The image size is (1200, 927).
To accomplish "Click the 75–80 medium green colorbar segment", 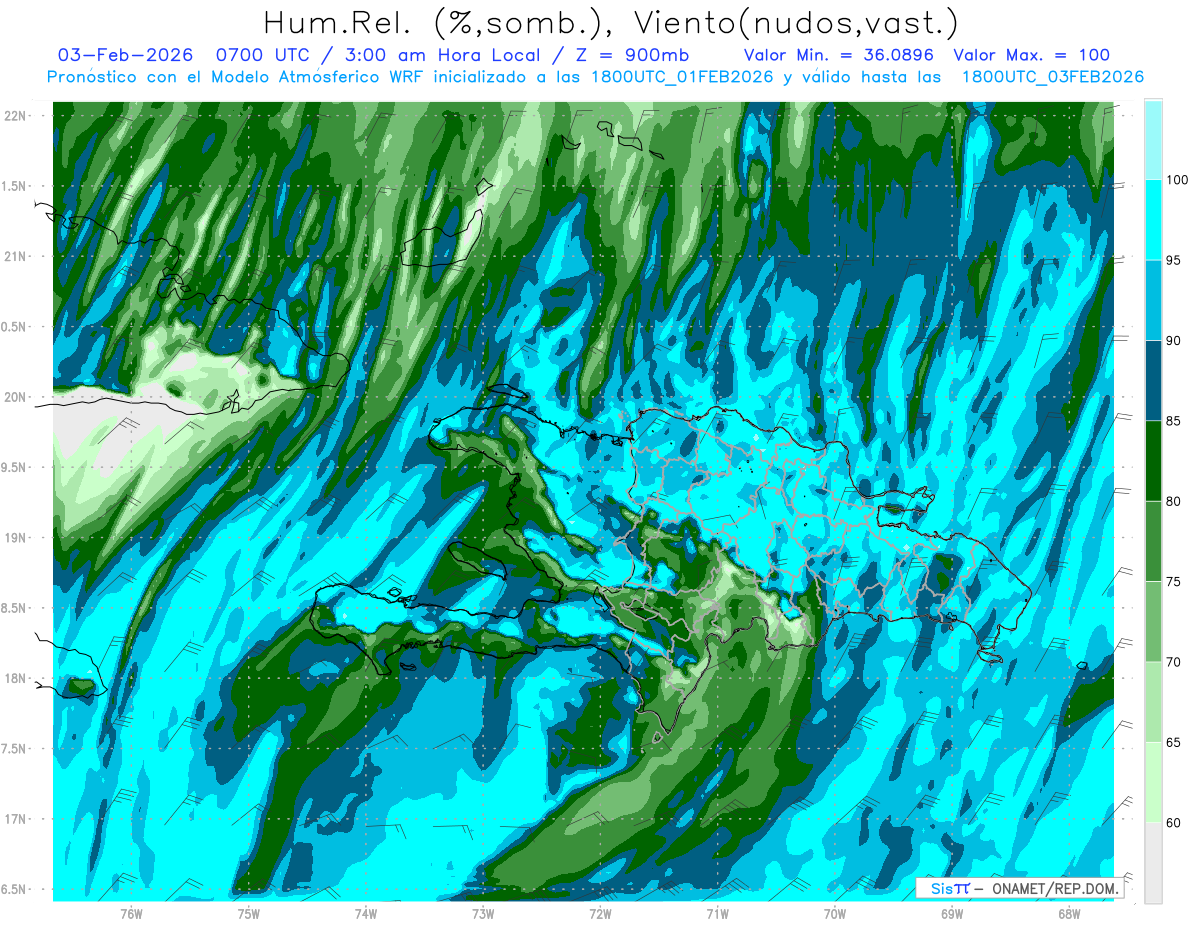I will click(x=1153, y=541).
